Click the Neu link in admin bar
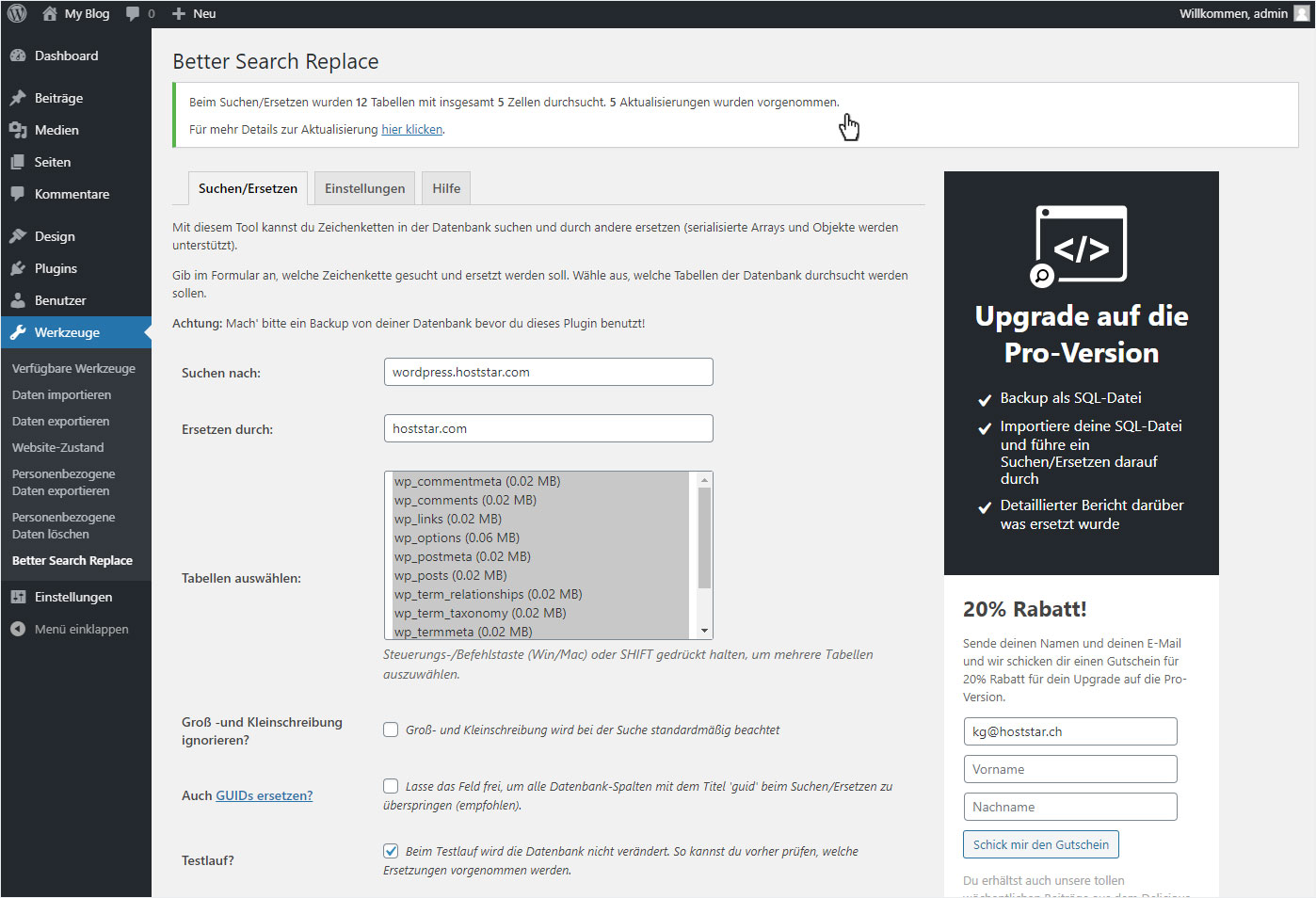The height and width of the screenshot is (898, 1316). tap(204, 14)
